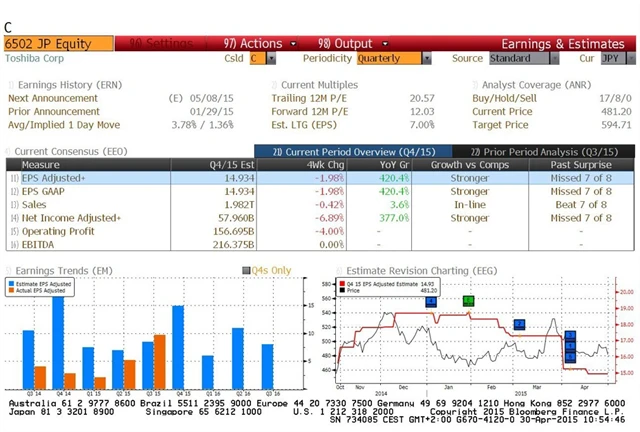
Task: Open the Earnings Trends (EM) section icon
Action: (x=9, y=269)
